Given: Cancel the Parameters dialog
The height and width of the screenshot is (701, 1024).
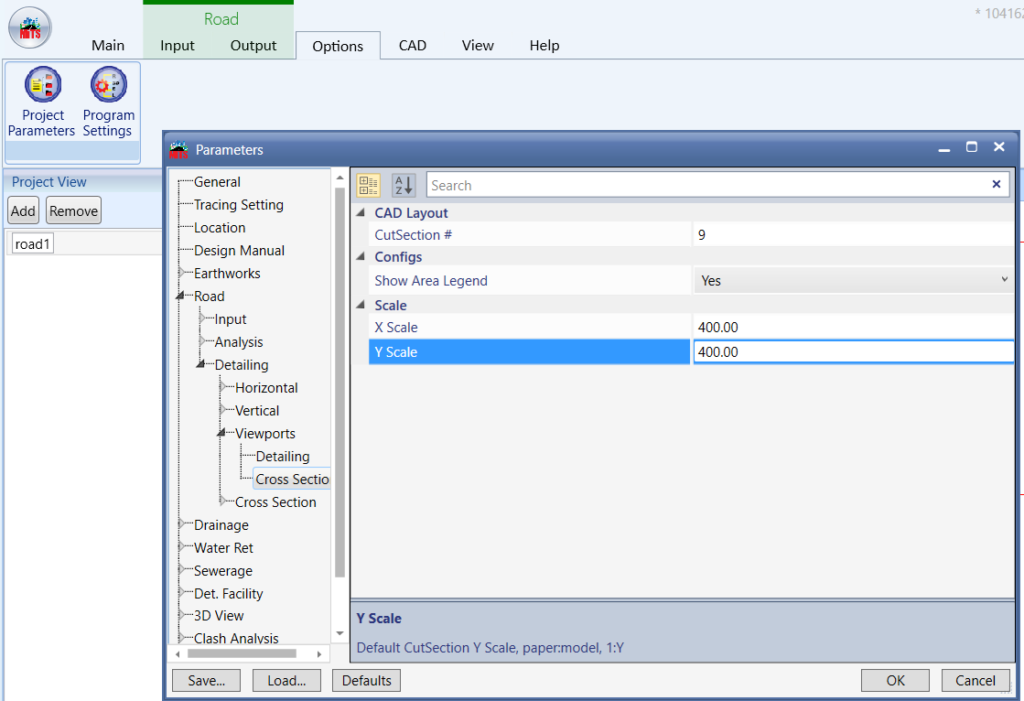Looking at the screenshot, I should coord(975,681).
